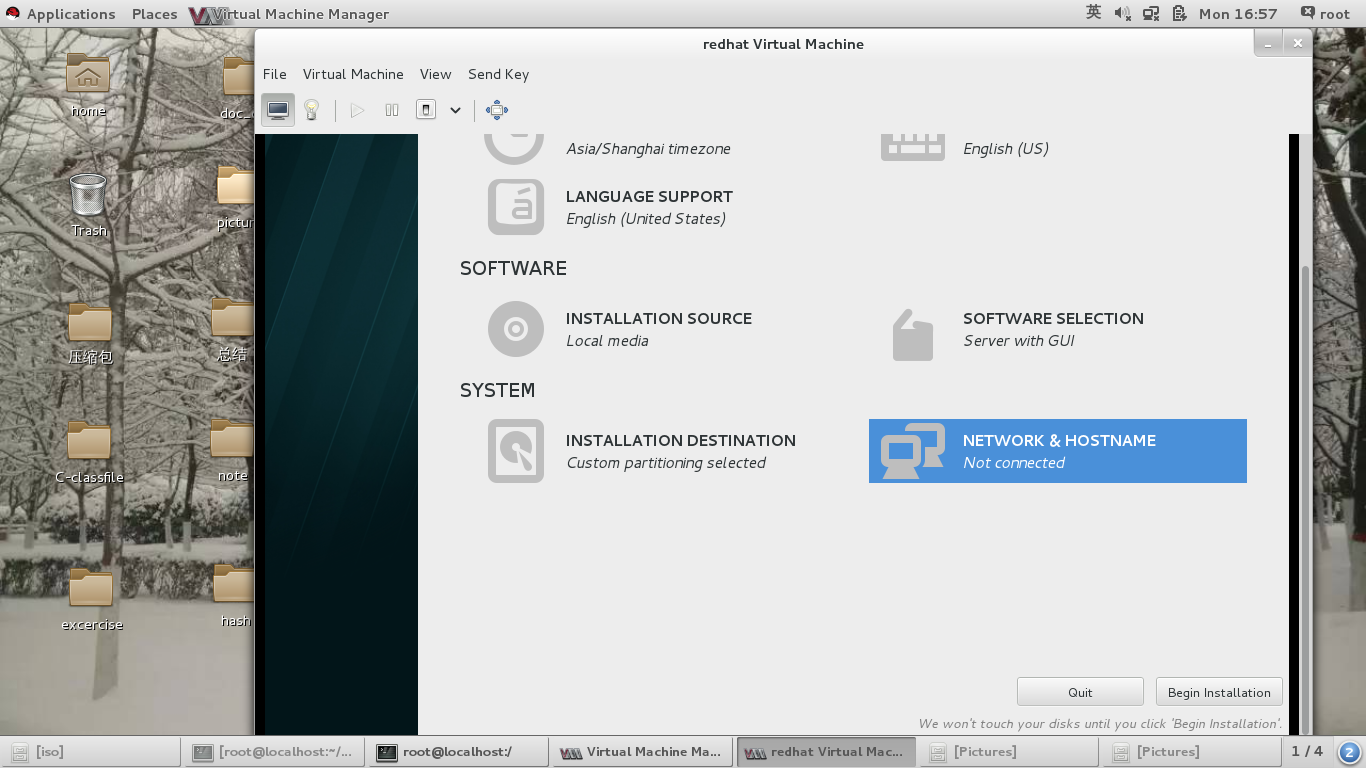Viewport: 1366px width, 768px height.
Task: Open Language Support icon
Action: coord(516,207)
